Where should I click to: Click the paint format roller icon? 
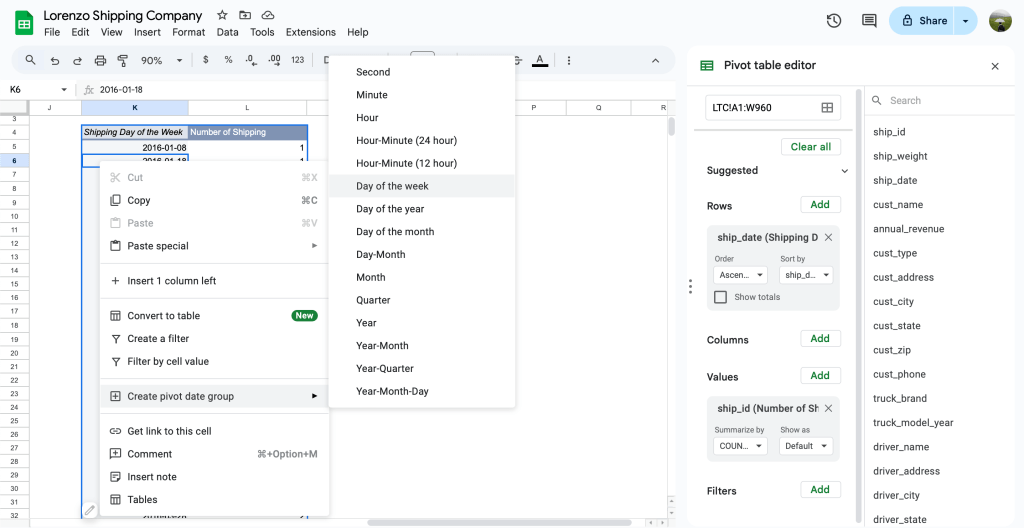coord(123,60)
